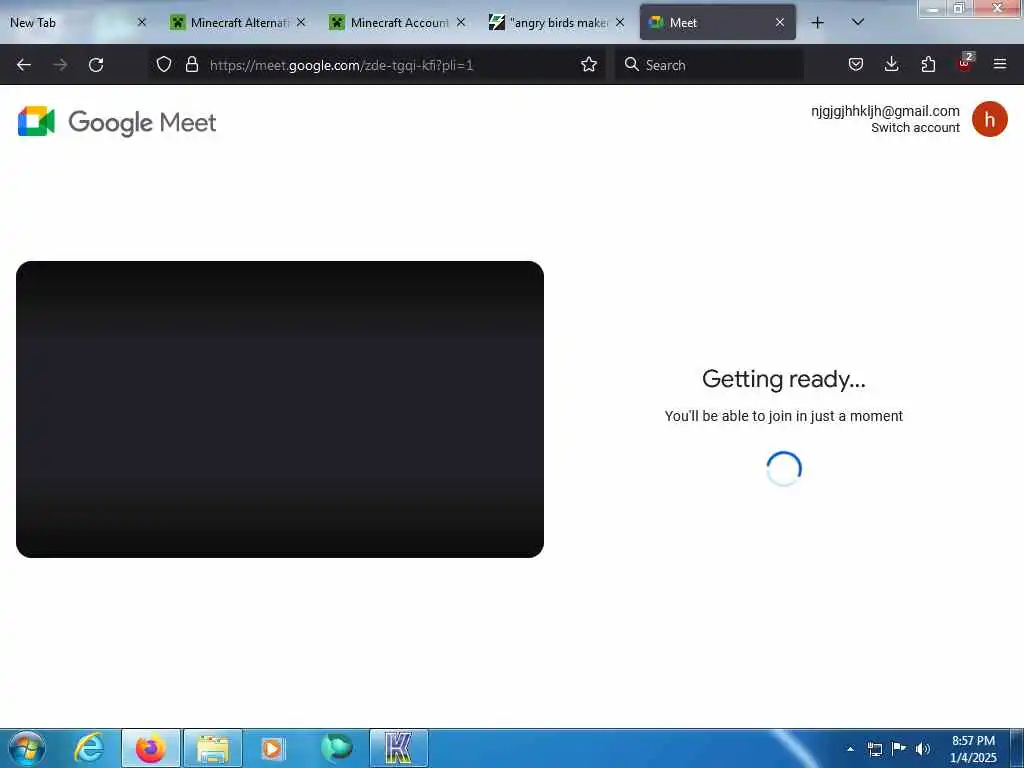The image size is (1024, 768).
Task: Bookmark this page with the star icon
Action: 588,64
